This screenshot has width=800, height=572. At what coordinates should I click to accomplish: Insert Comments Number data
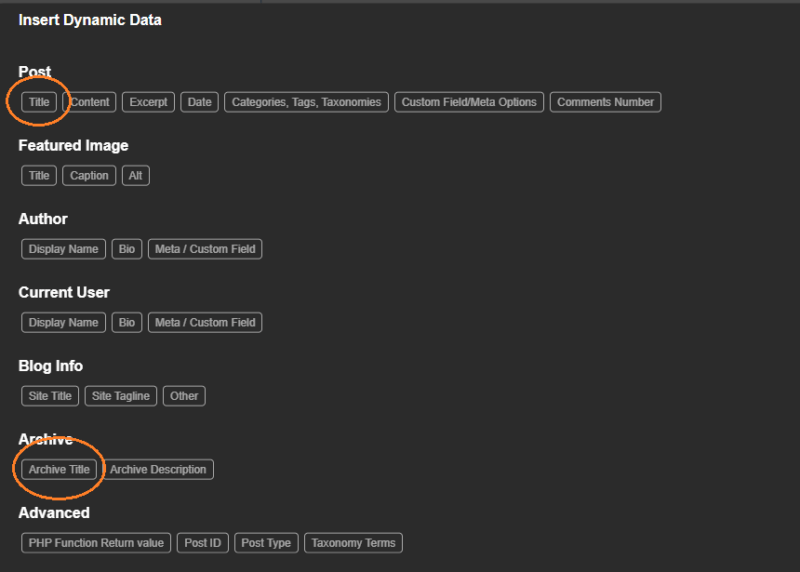(x=605, y=102)
